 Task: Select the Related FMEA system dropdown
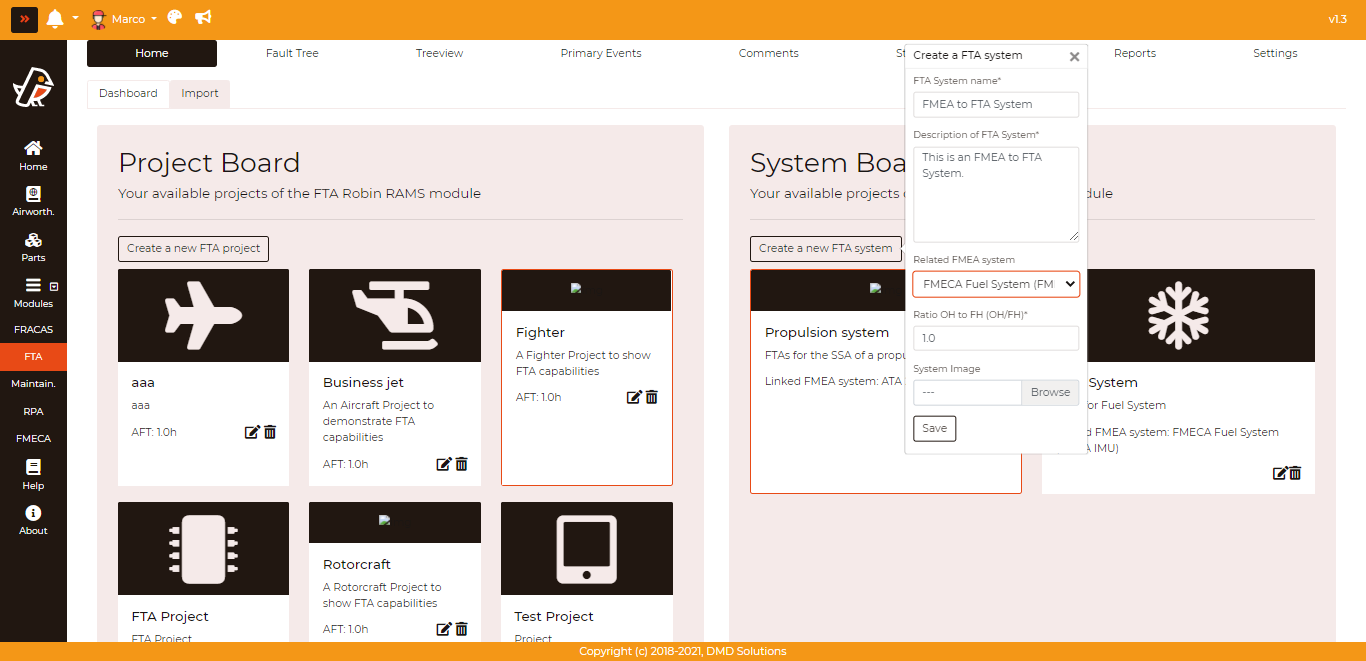[995, 284]
